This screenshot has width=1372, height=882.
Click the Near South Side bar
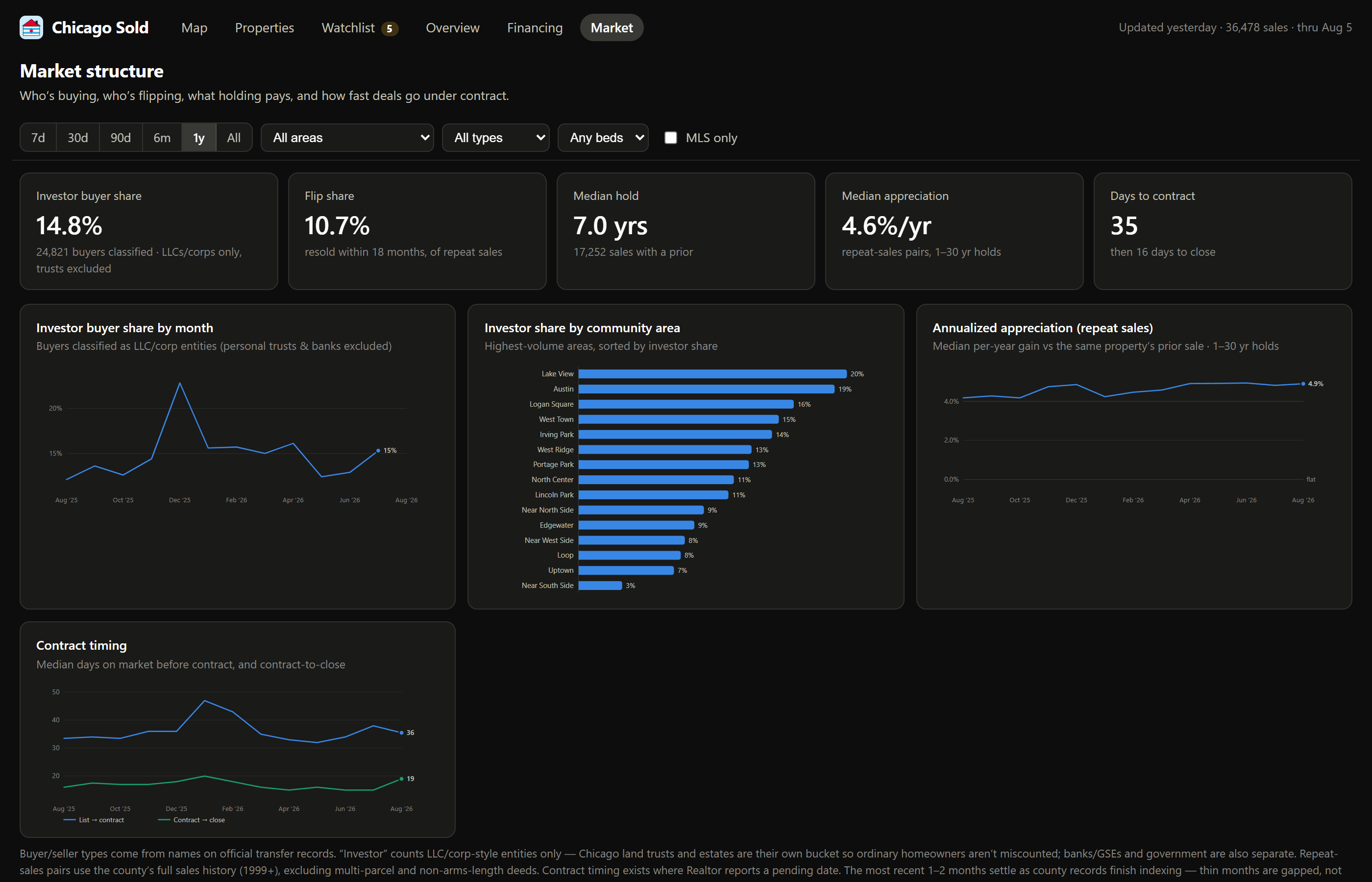[600, 586]
